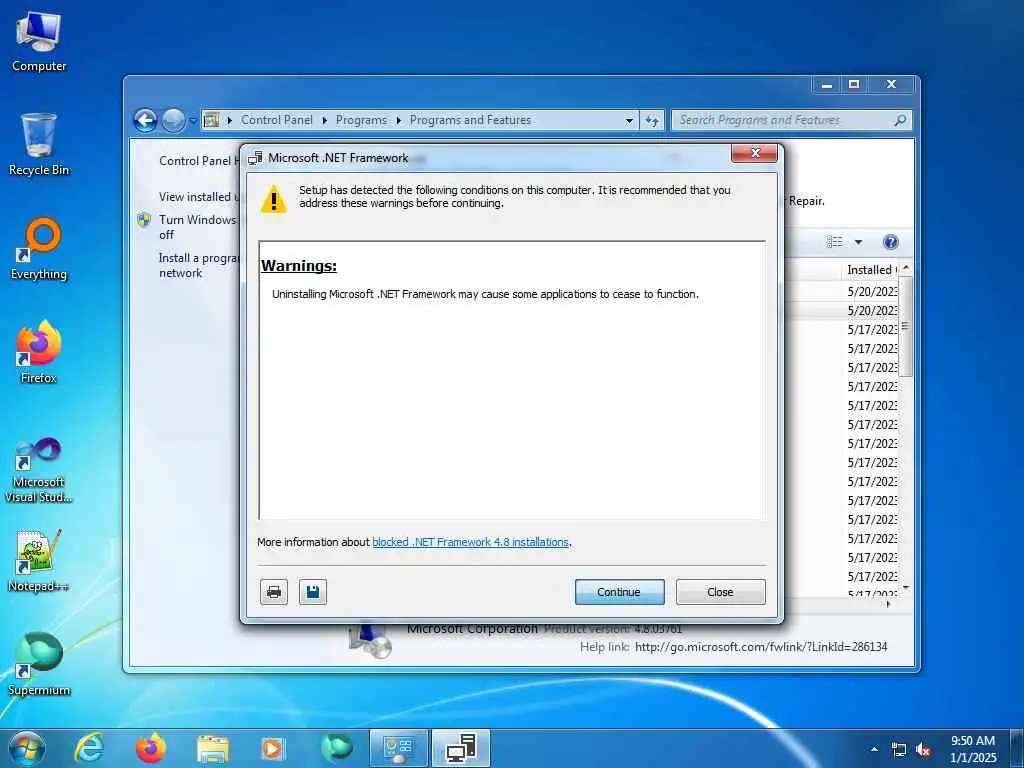Launch Firefox from the taskbar

(x=150, y=748)
